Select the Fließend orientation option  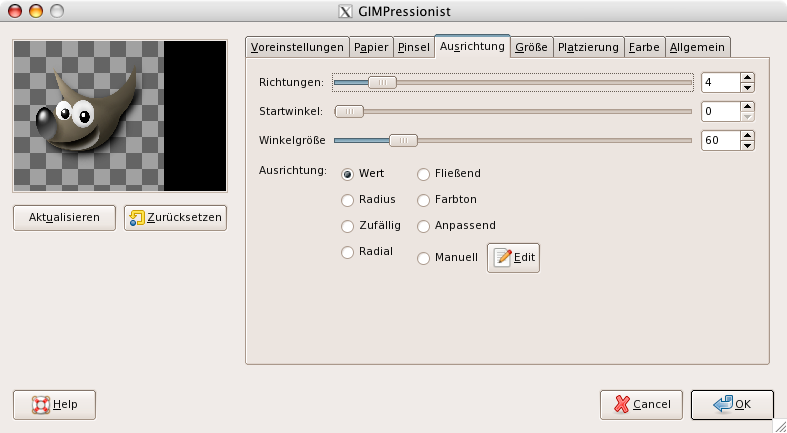(424, 174)
